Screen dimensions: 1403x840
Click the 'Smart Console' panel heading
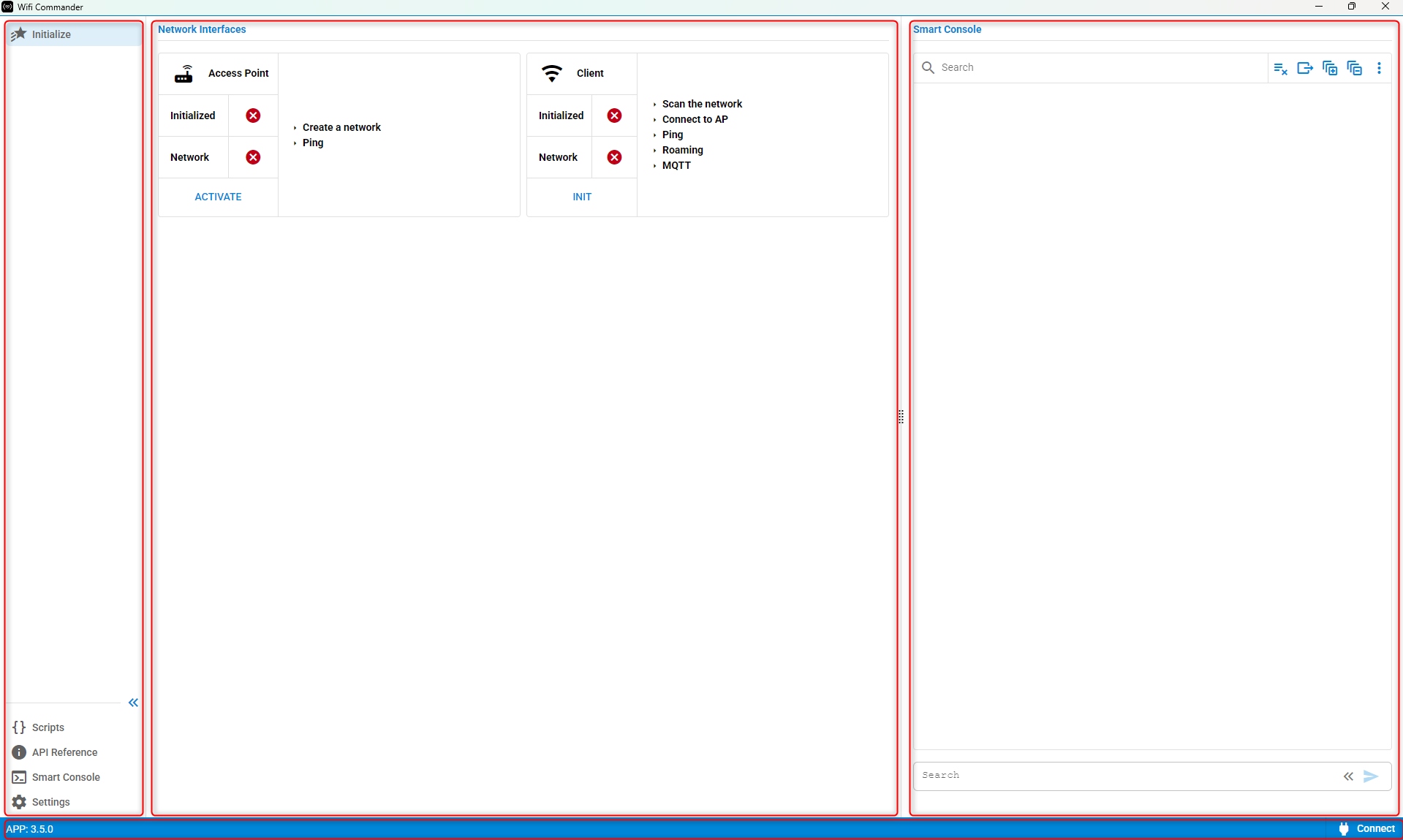[x=947, y=29]
